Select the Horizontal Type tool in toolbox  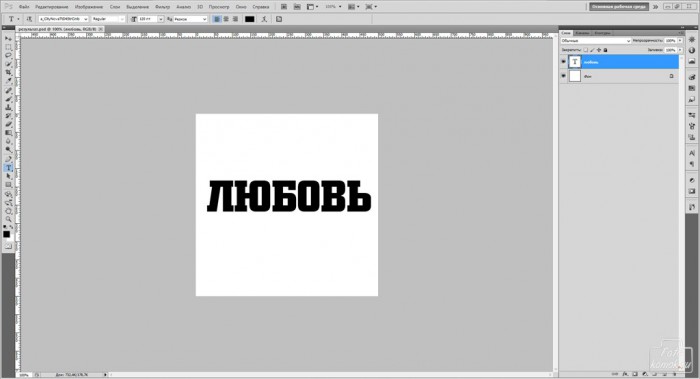pos(8,168)
